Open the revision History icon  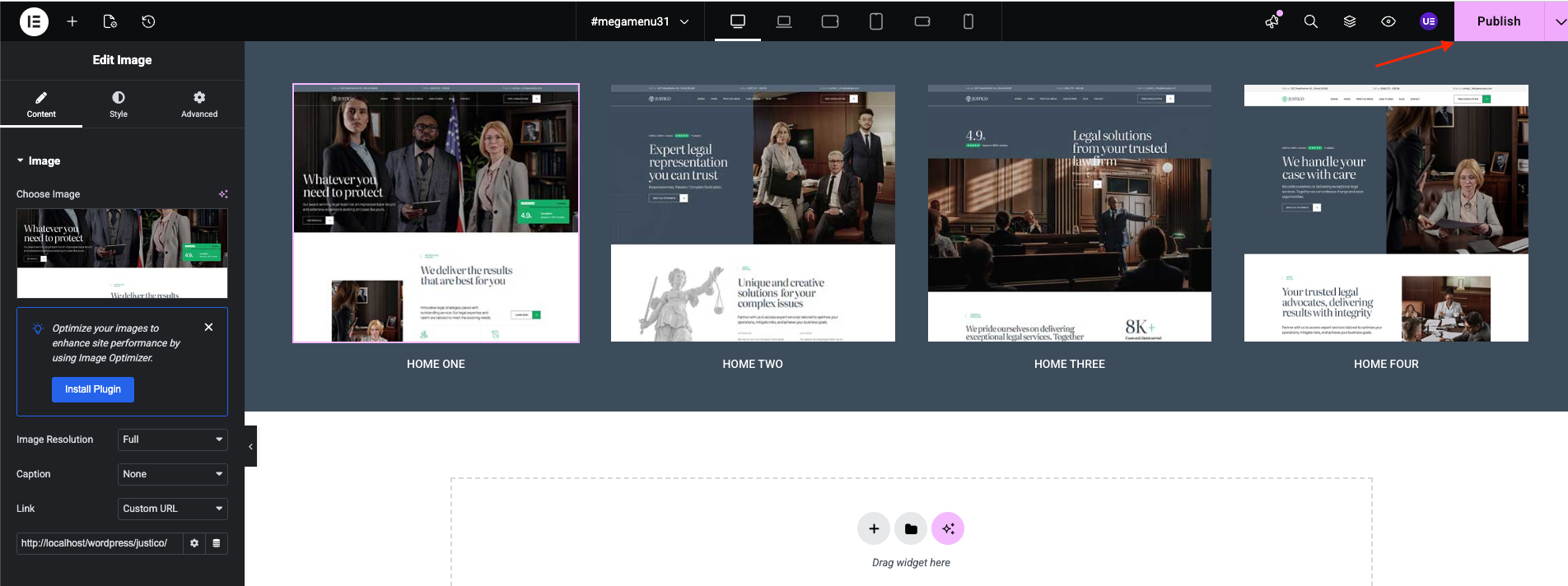(148, 21)
